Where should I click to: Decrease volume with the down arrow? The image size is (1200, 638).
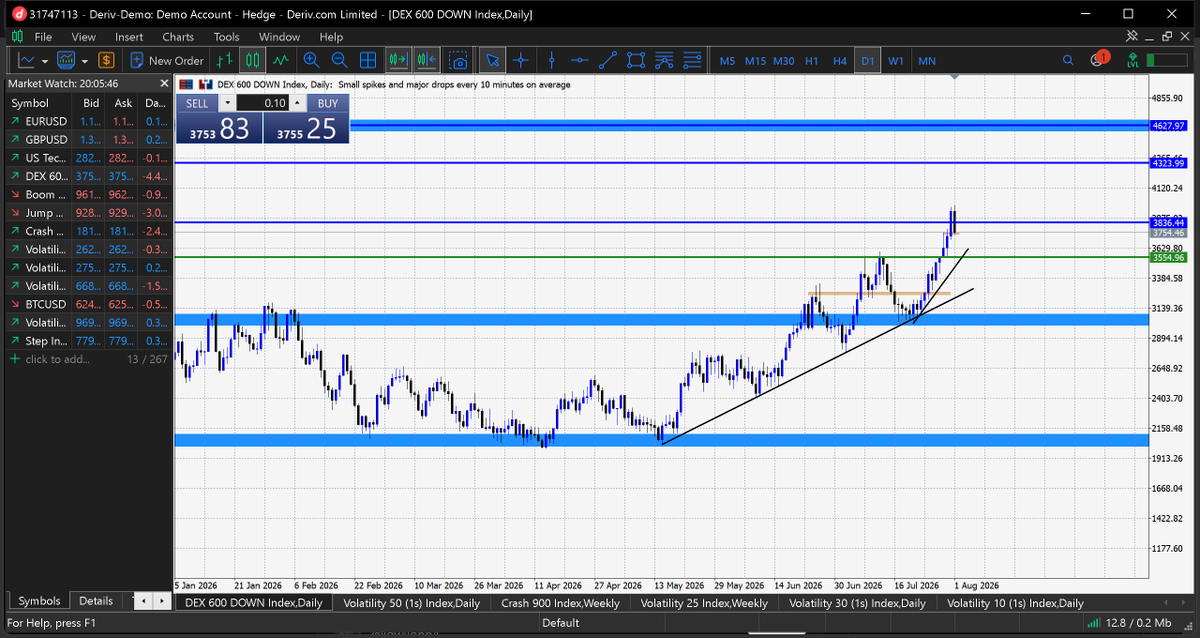pyautogui.click(x=228, y=103)
